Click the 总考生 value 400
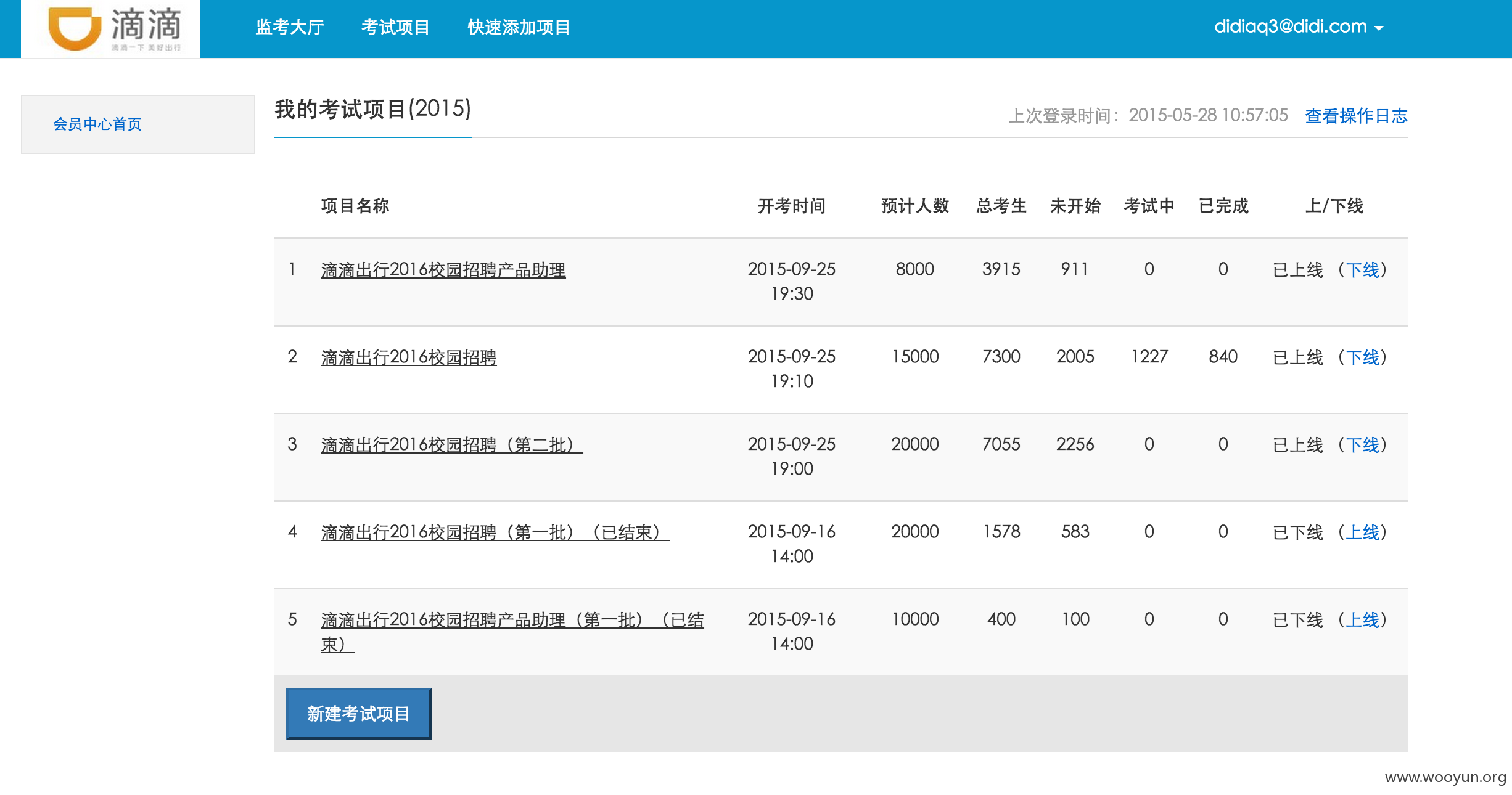Screen dimensions: 1512x795 click(1001, 619)
